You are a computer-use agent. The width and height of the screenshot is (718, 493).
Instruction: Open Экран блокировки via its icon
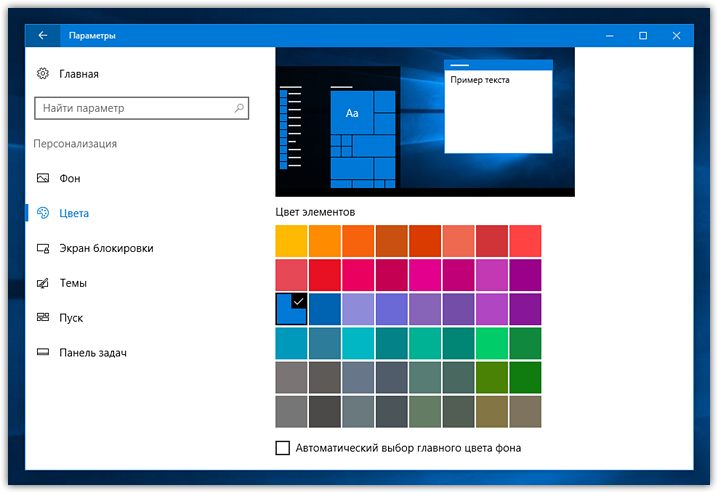pos(43,248)
